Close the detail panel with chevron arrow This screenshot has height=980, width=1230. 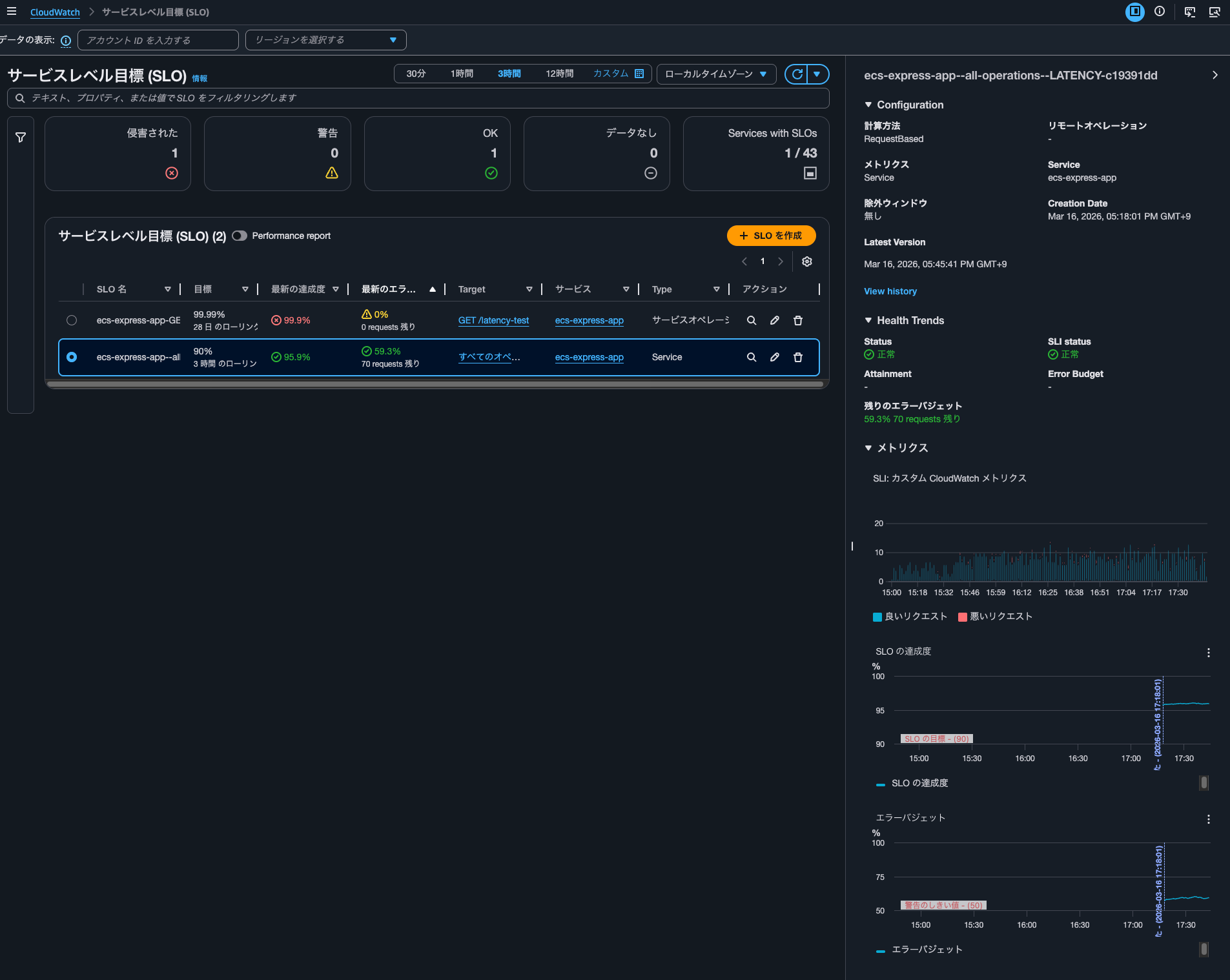1215,76
